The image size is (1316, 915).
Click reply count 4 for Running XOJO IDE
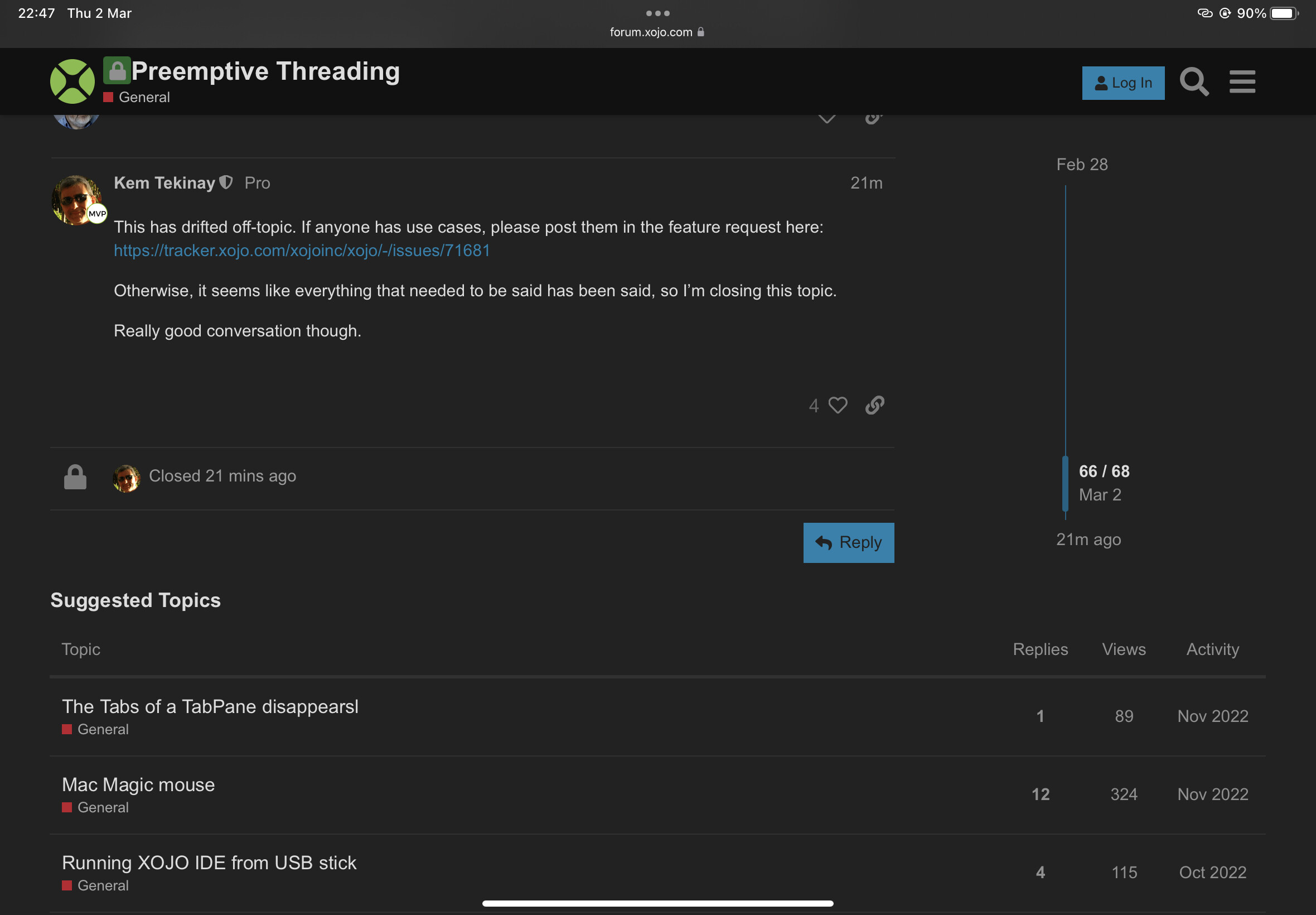[1041, 872]
